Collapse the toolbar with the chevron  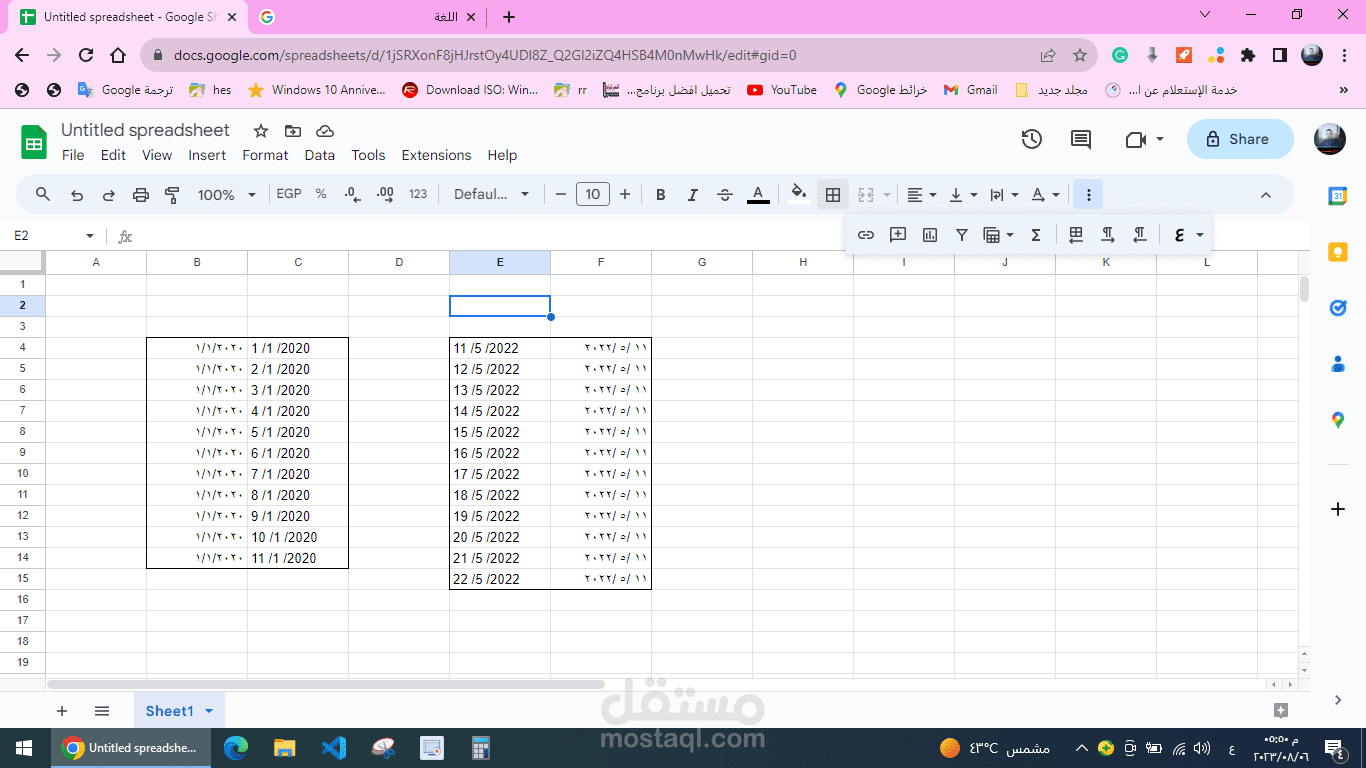[x=1265, y=194]
